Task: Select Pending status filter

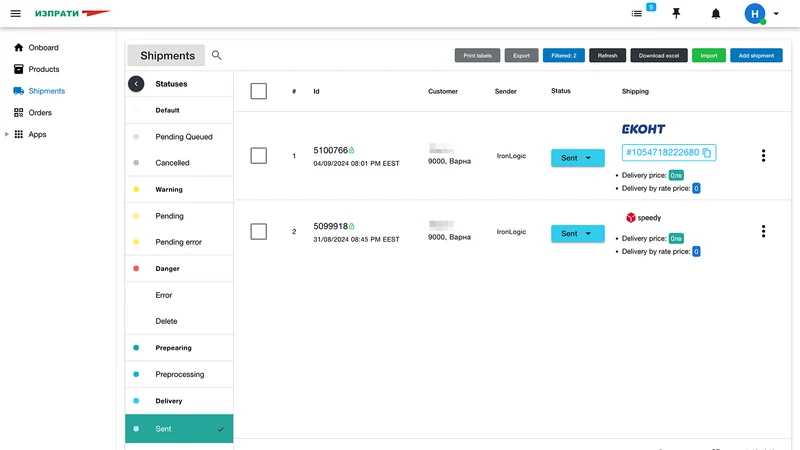Action: point(179,216)
